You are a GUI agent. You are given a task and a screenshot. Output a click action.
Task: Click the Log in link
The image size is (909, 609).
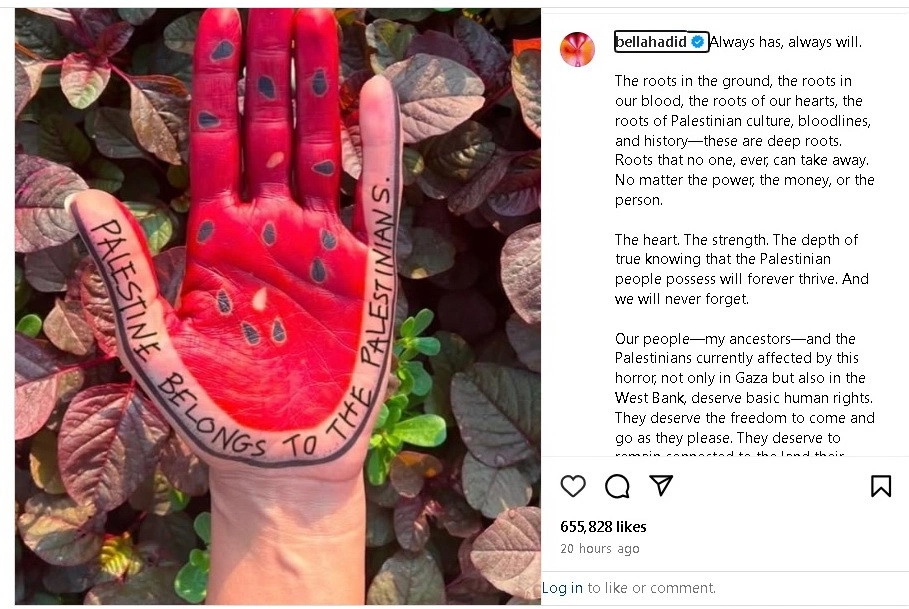(x=562, y=588)
